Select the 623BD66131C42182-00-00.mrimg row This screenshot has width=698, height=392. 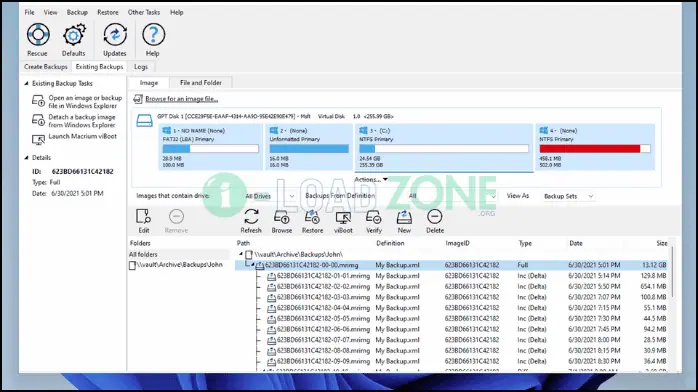tap(452, 265)
